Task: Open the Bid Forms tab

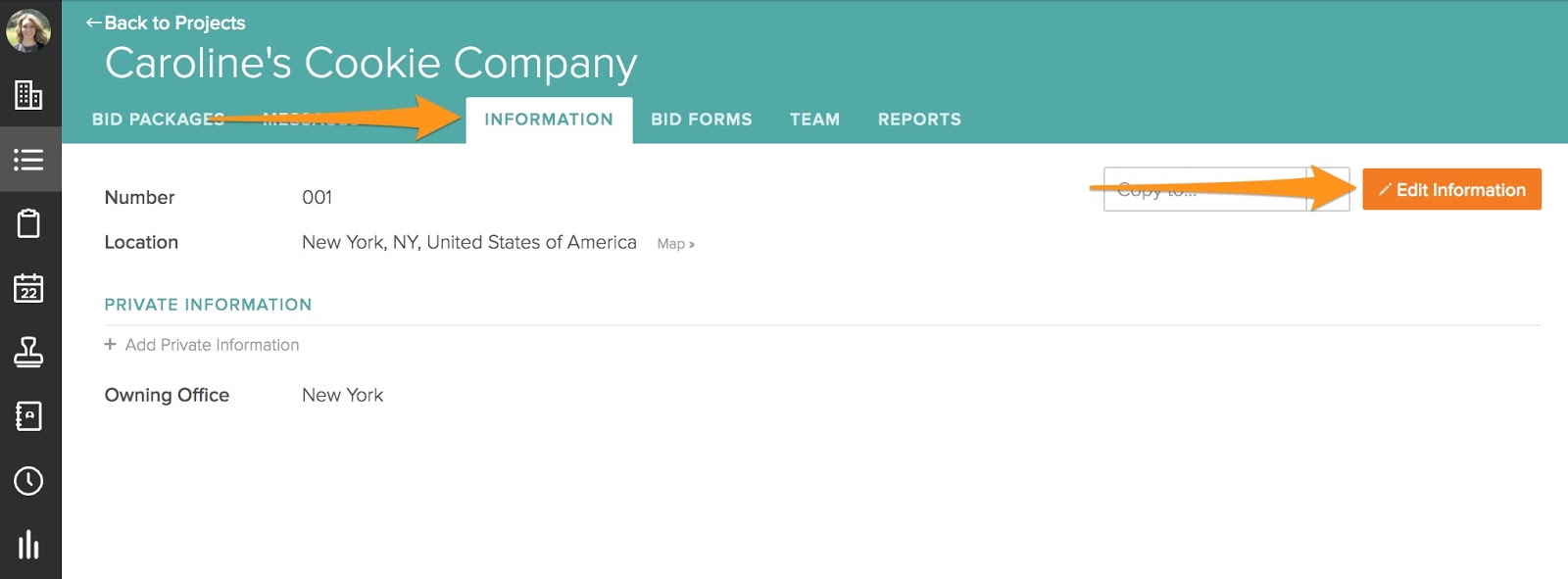Action: coord(702,120)
